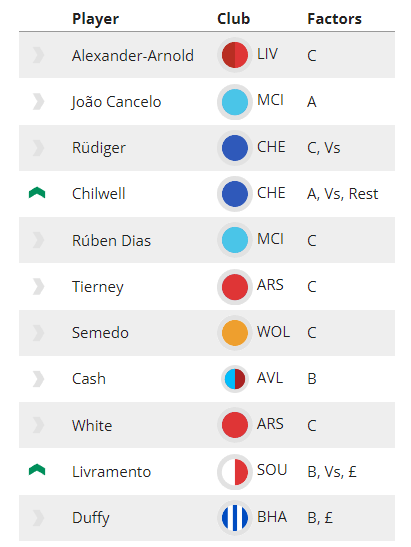Expand the Rúben Dias row chevron

[x=38, y=240]
